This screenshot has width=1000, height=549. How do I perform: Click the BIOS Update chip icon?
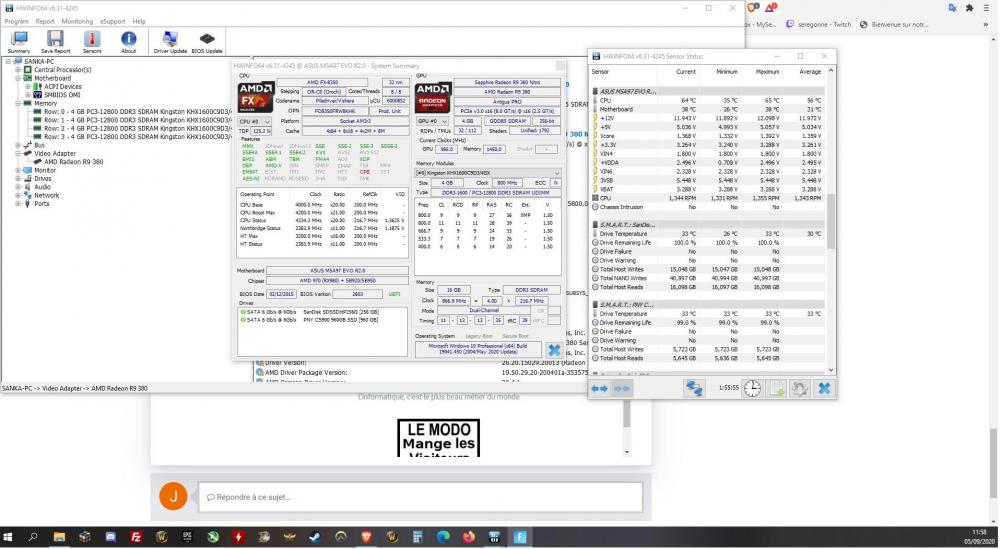207,42
